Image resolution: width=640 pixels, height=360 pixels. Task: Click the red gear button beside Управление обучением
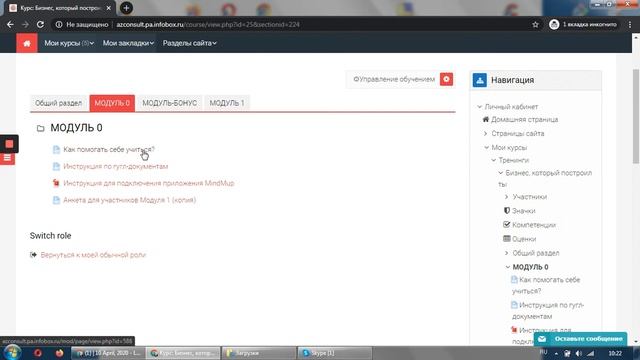click(x=446, y=79)
